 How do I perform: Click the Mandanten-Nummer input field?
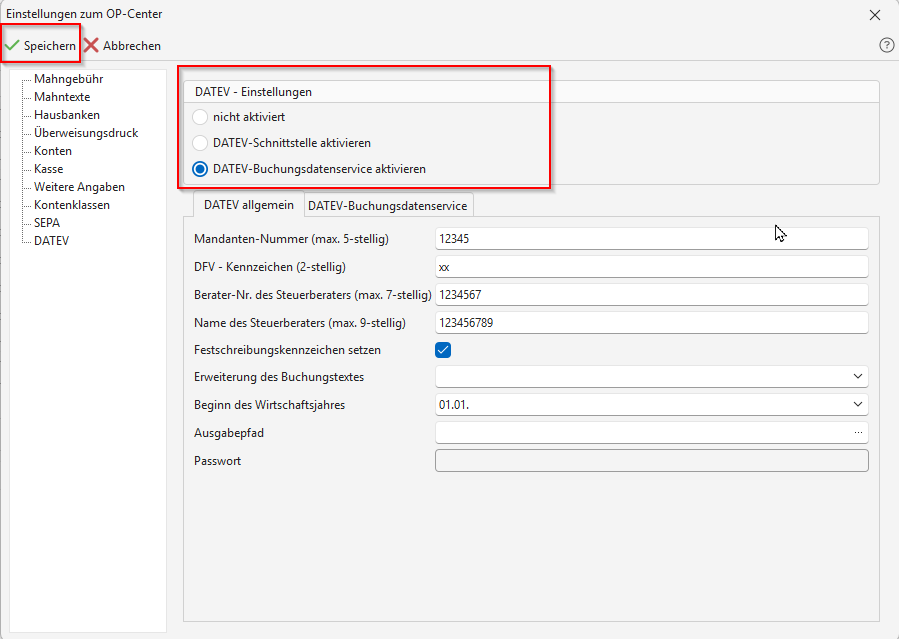tap(651, 238)
